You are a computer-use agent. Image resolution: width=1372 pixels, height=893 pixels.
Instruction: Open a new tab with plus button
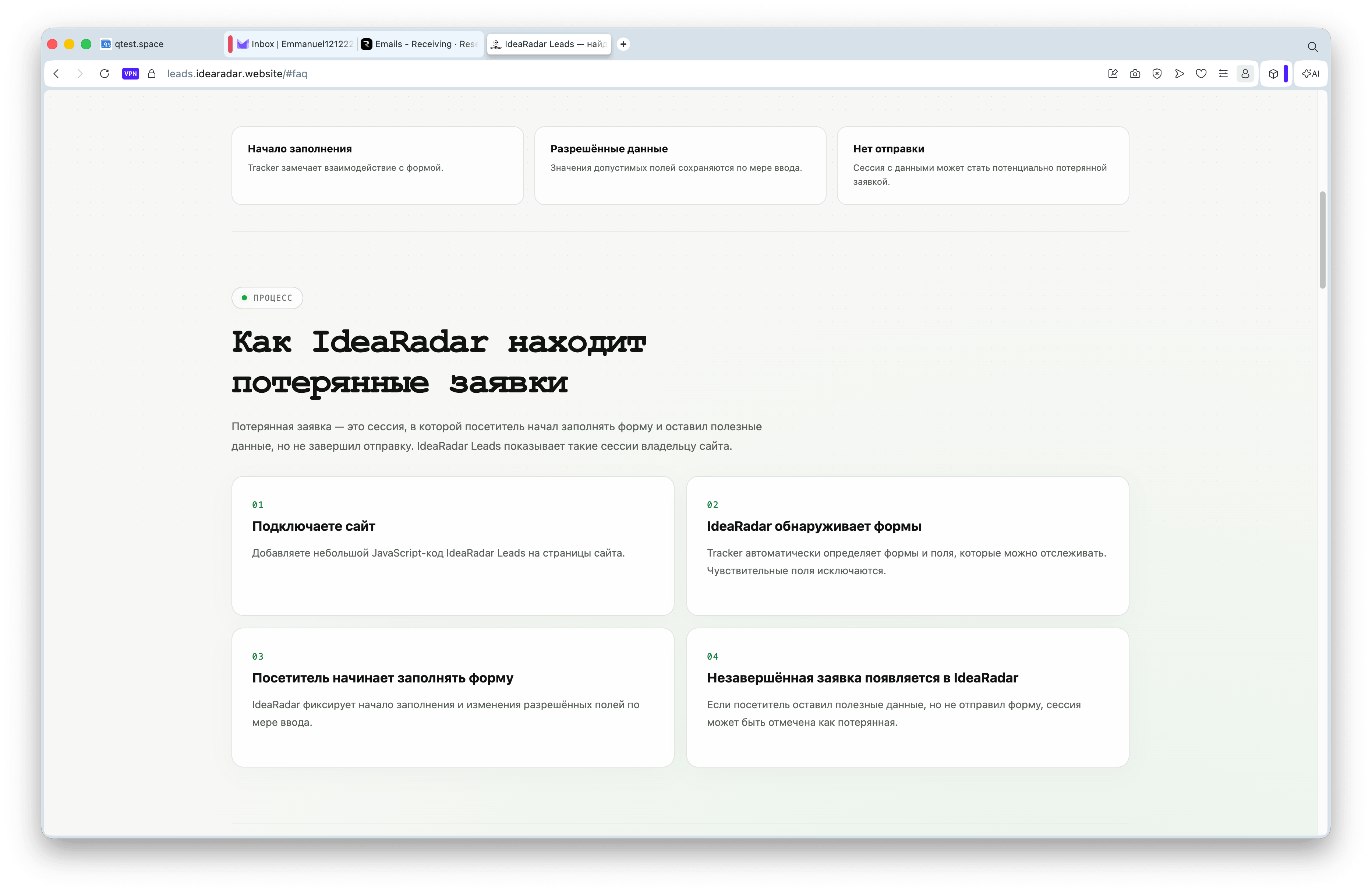(623, 44)
